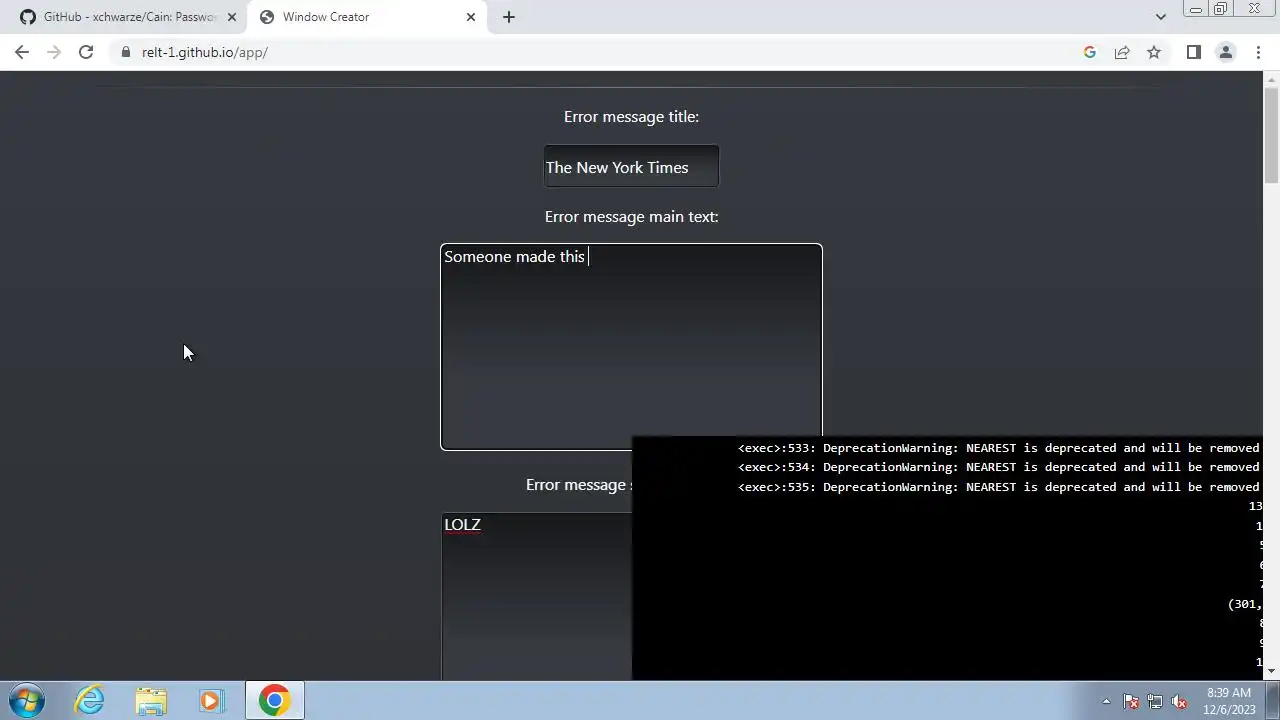Open the tab search dropdown arrow
Image resolution: width=1280 pixels, height=720 pixels.
(x=1160, y=17)
